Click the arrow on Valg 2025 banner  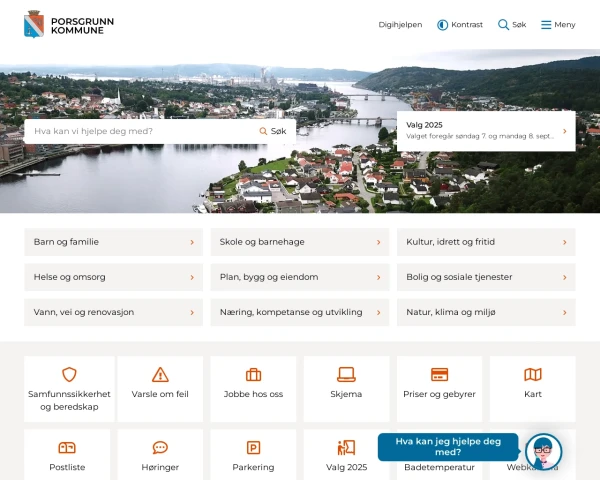[565, 131]
